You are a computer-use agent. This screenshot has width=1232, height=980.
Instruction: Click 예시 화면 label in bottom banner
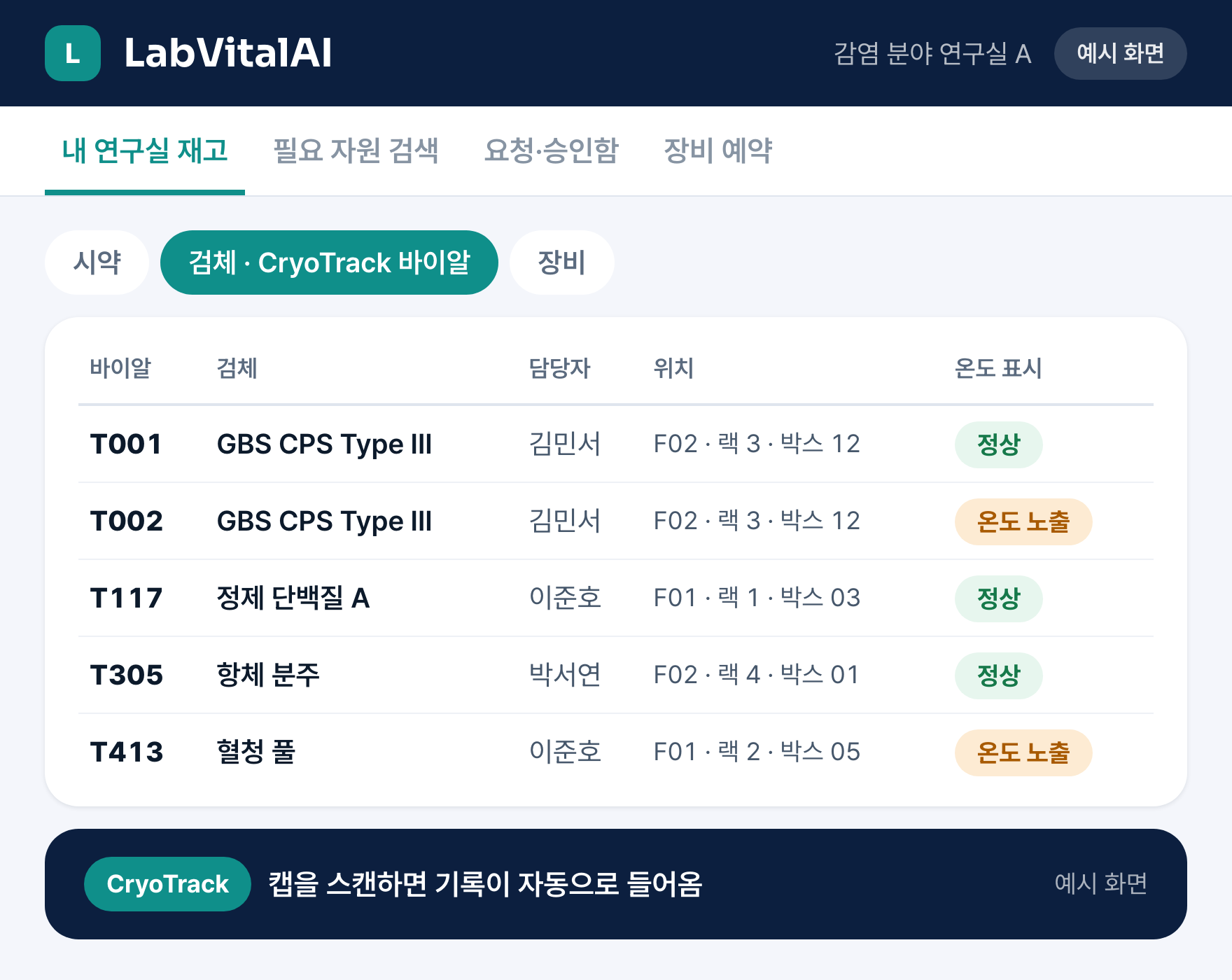click(x=1100, y=883)
